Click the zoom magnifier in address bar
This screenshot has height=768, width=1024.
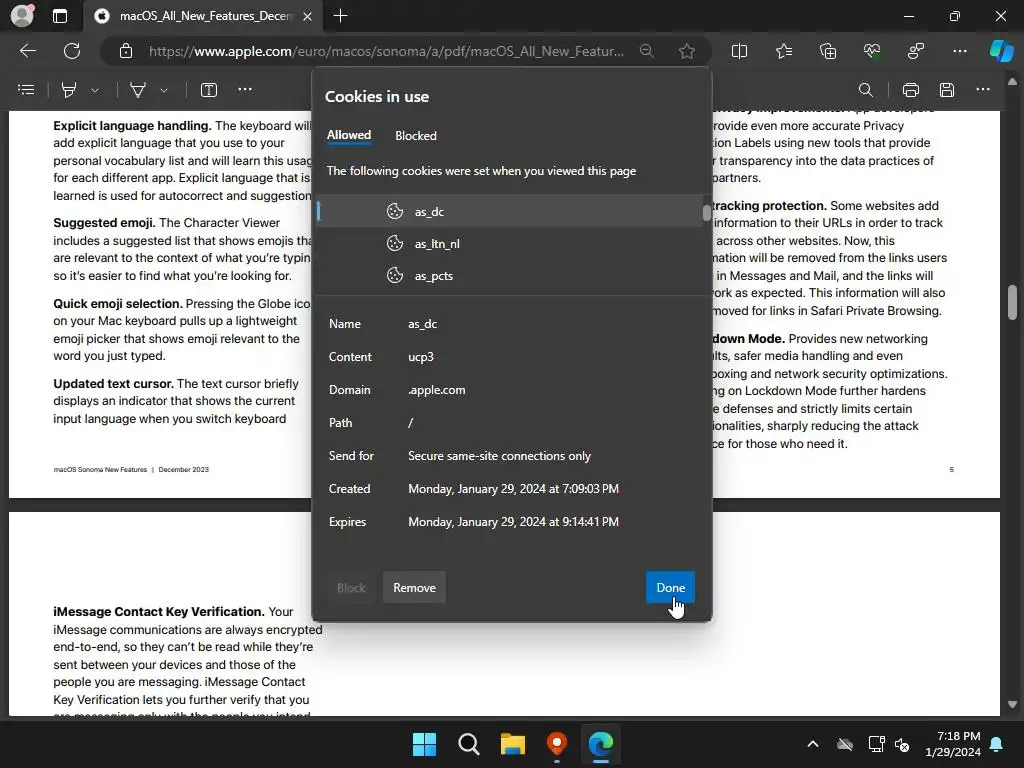pos(647,51)
